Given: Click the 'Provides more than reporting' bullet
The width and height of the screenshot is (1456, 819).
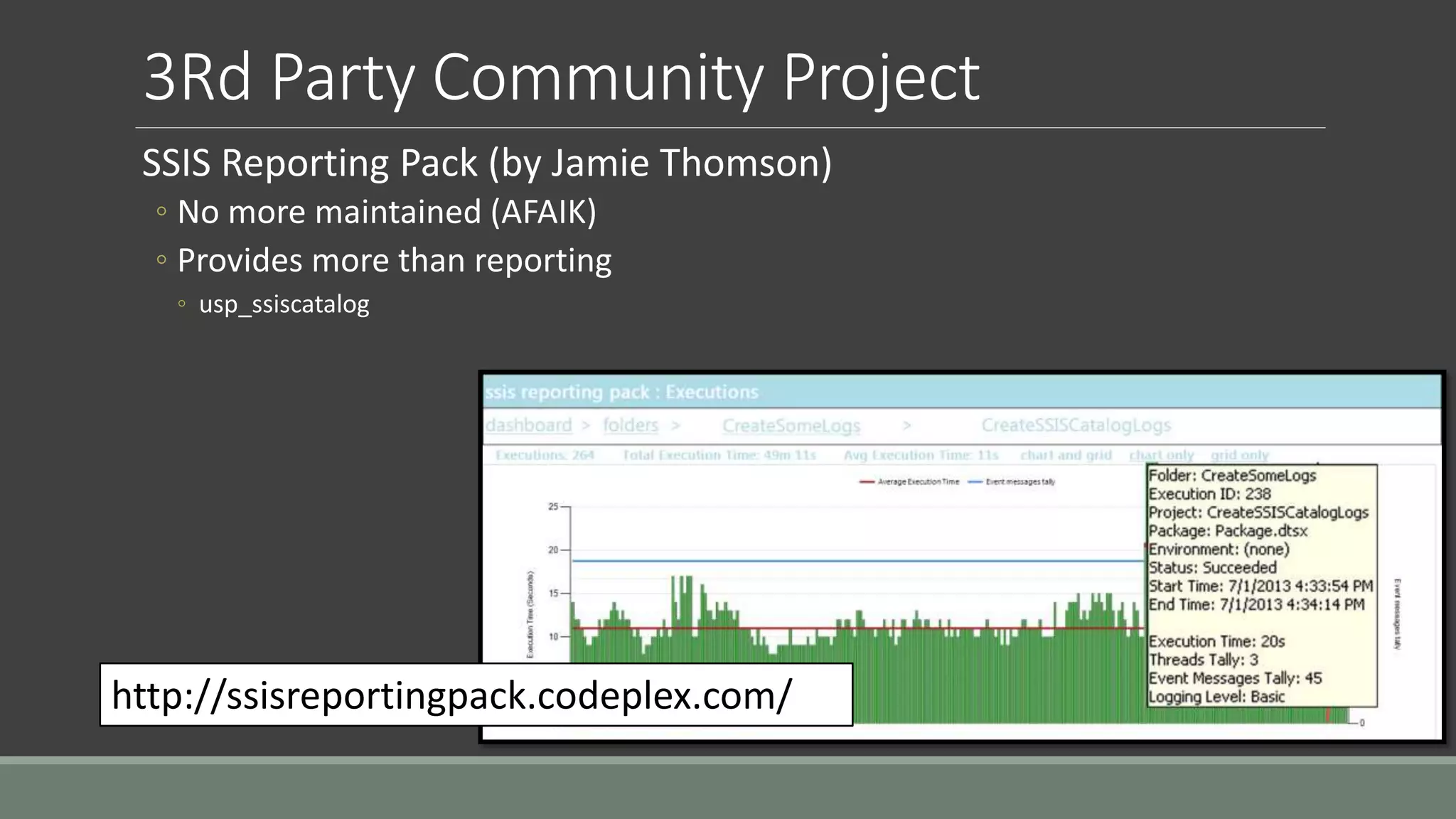Looking at the screenshot, I should click(394, 260).
